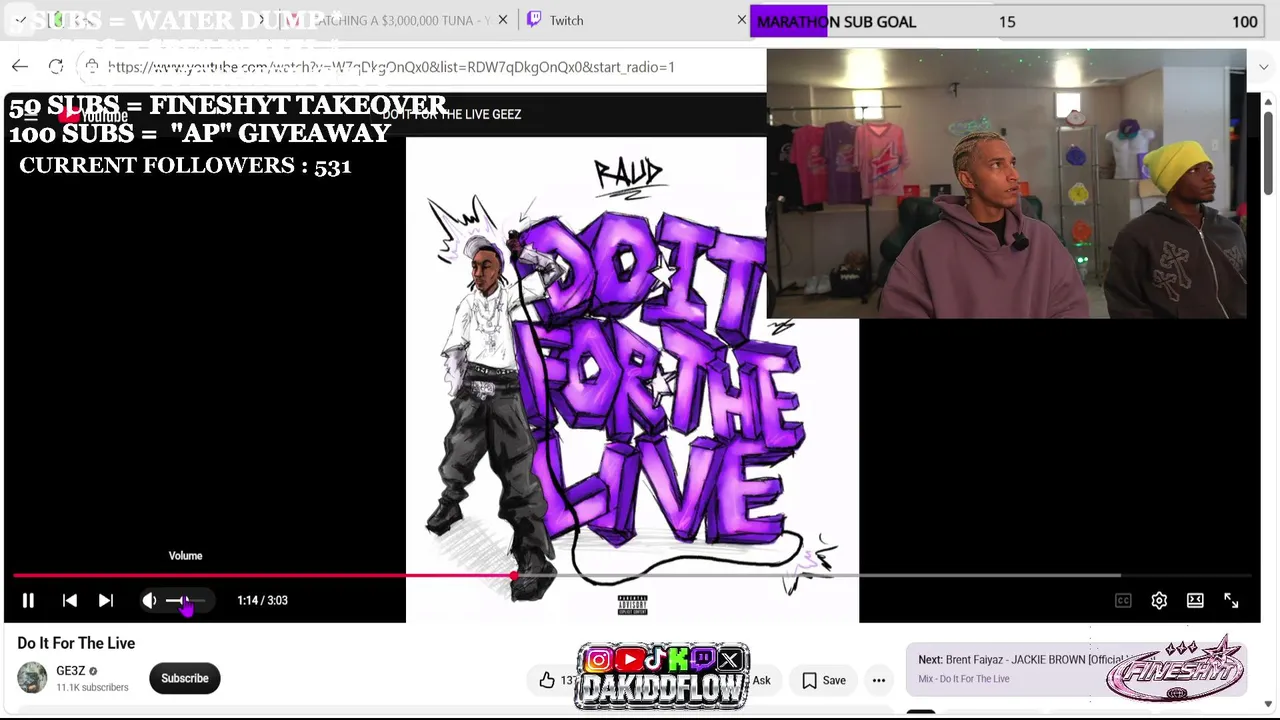The width and height of the screenshot is (1280, 720).
Task: Subscribe to the GE3Z channel
Action: (x=185, y=678)
